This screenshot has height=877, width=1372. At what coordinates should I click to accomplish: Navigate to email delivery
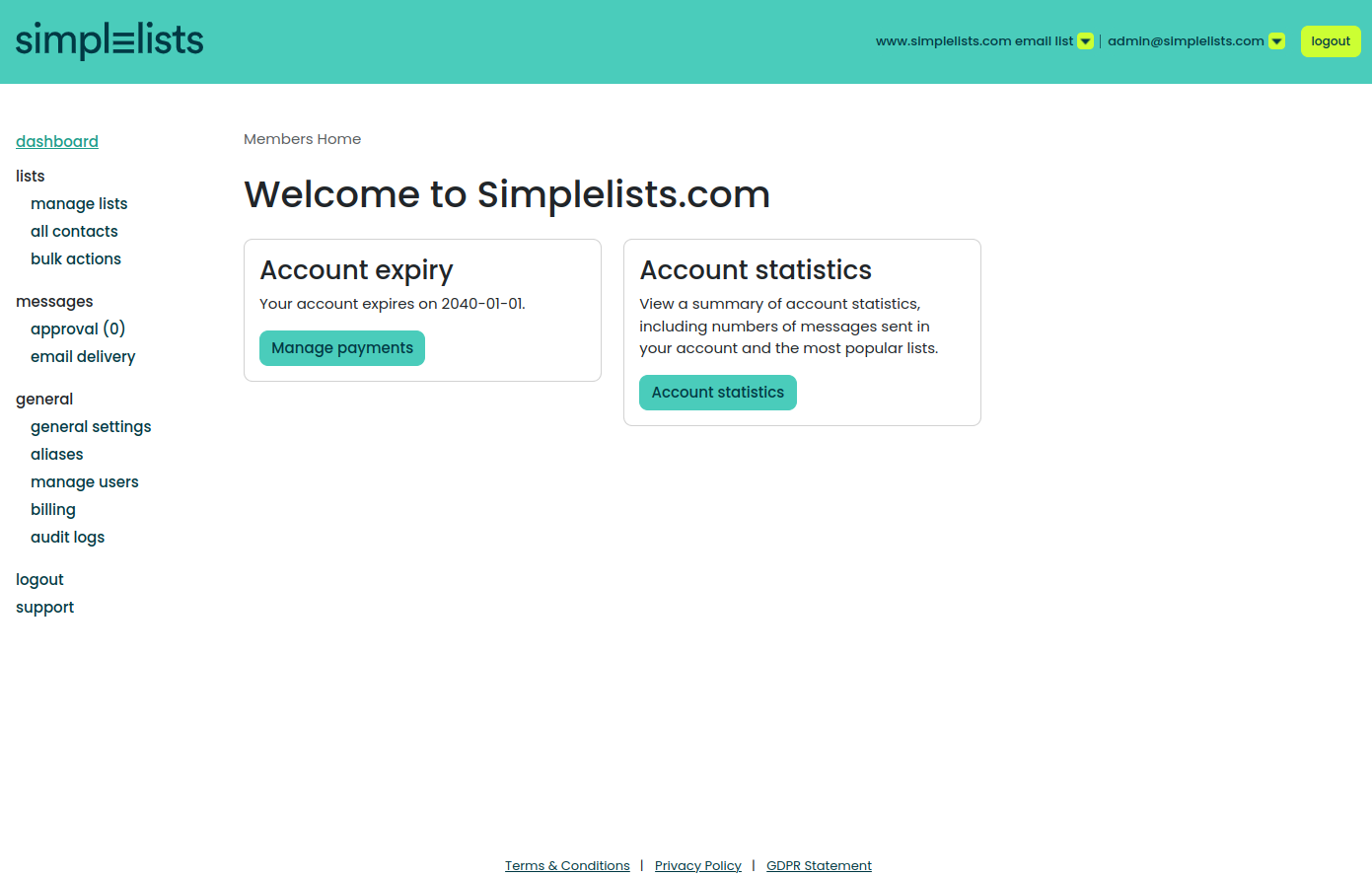point(83,356)
